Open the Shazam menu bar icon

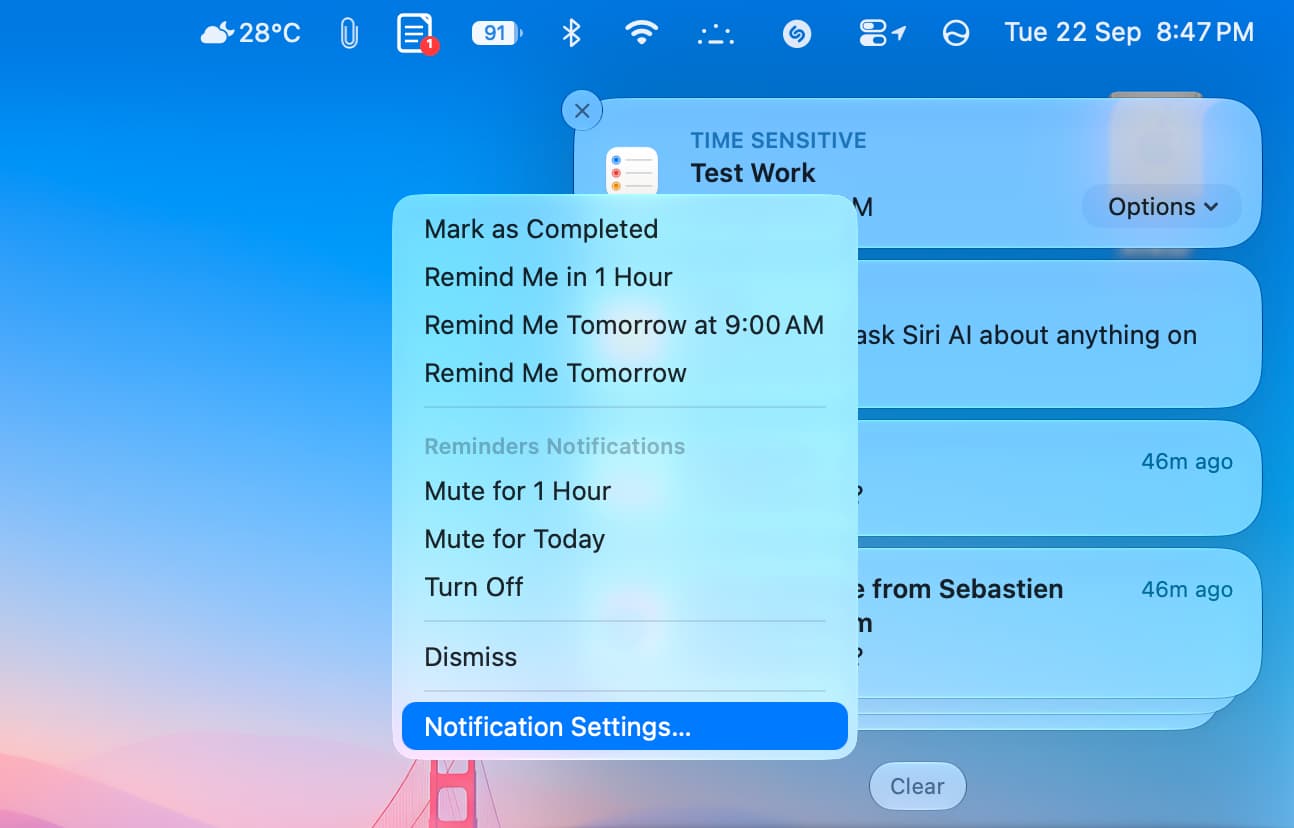[x=796, y=33]
